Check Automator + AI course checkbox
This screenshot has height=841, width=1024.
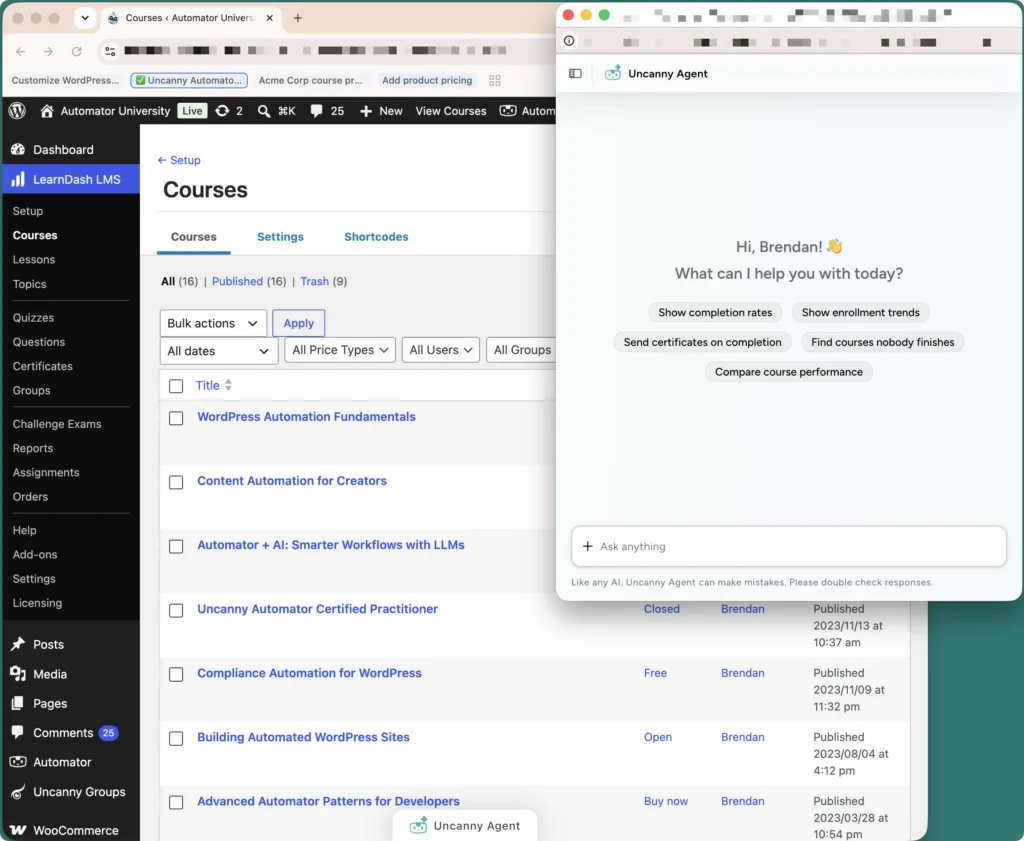coord(176,546)
